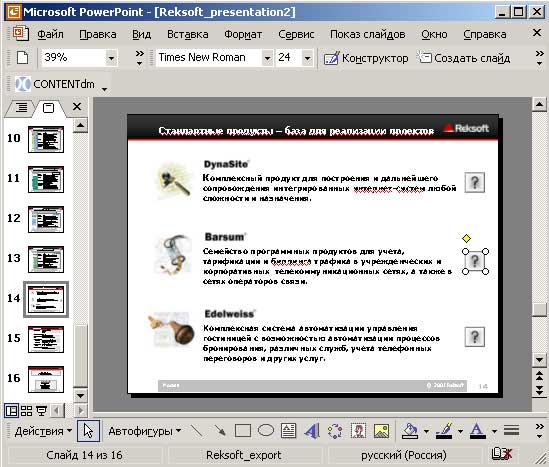
Task: Select slide 15 thumbnail
Action: tap(46, 339)
